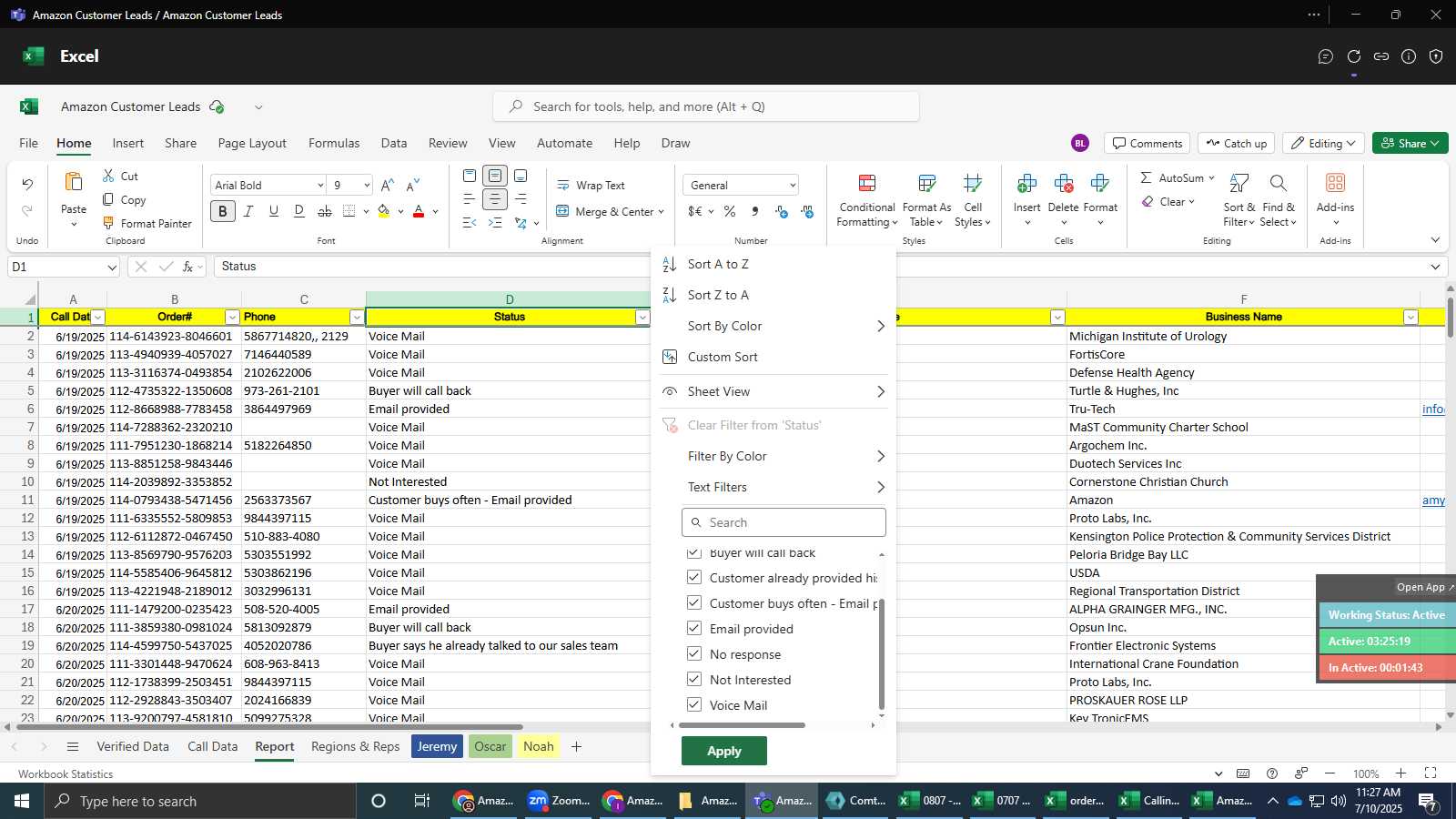The image size is (1456, 819).
Task: Uncheck Customer already provided filter checkbox
Action: (694, 577)
